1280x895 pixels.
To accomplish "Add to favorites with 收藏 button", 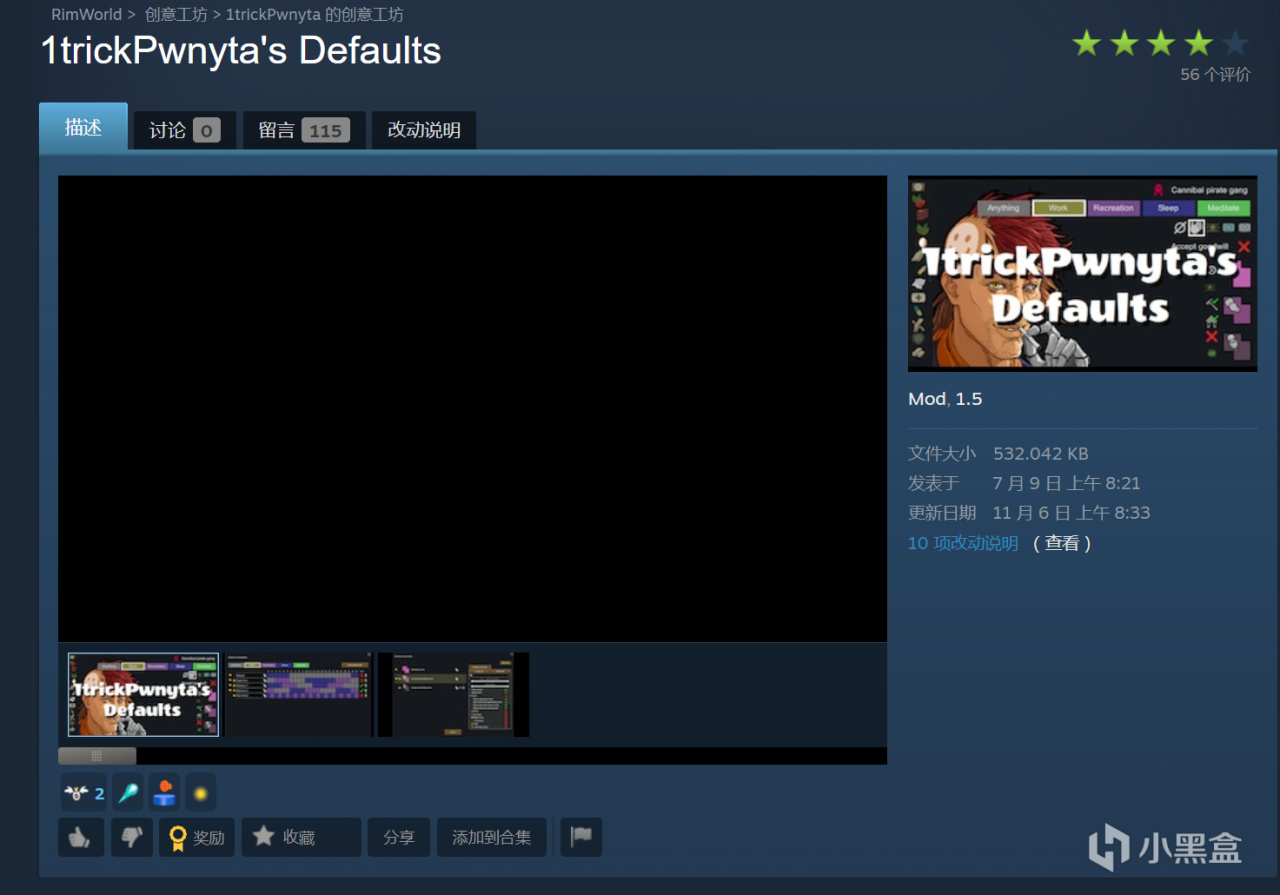I will click(x=301, y=837).
